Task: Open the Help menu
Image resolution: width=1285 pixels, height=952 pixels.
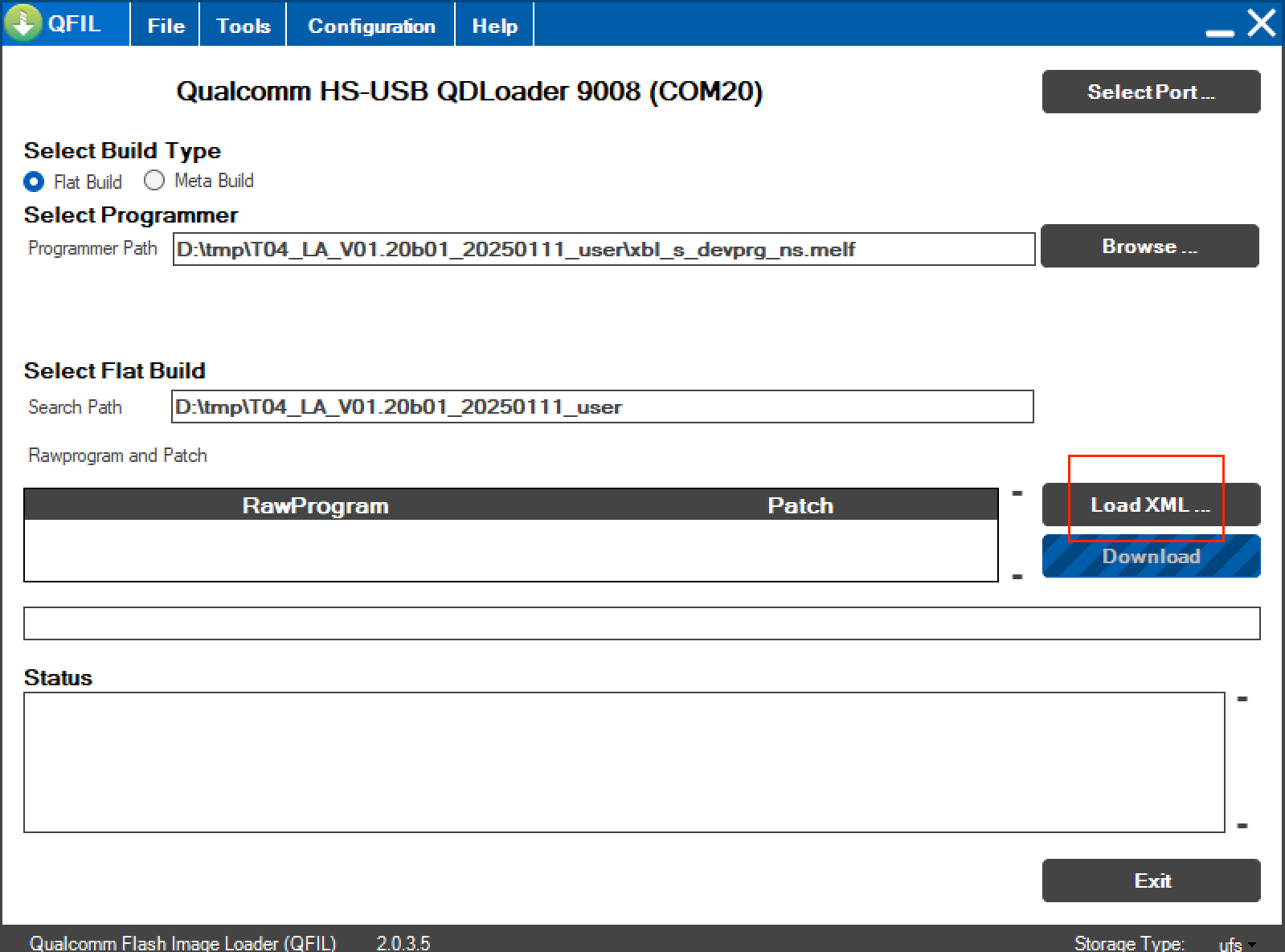Action: (494, 26)
